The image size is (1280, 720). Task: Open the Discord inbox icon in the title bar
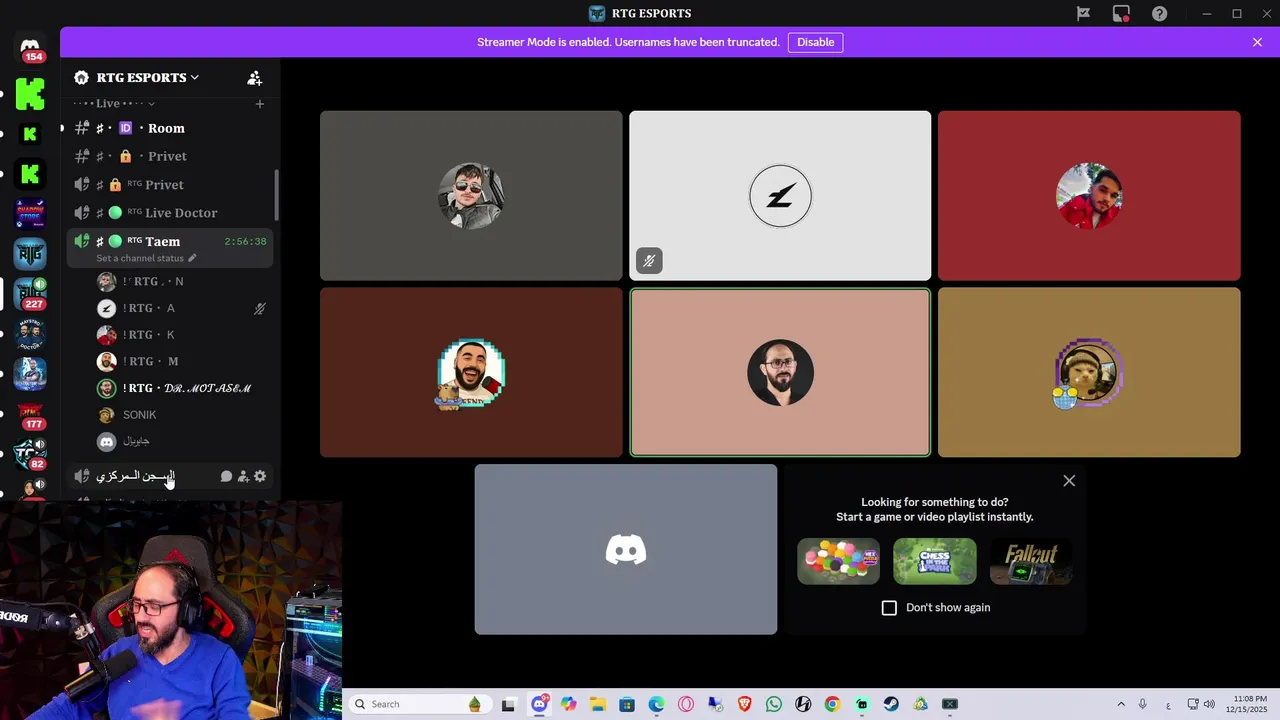coord(1121,13)
